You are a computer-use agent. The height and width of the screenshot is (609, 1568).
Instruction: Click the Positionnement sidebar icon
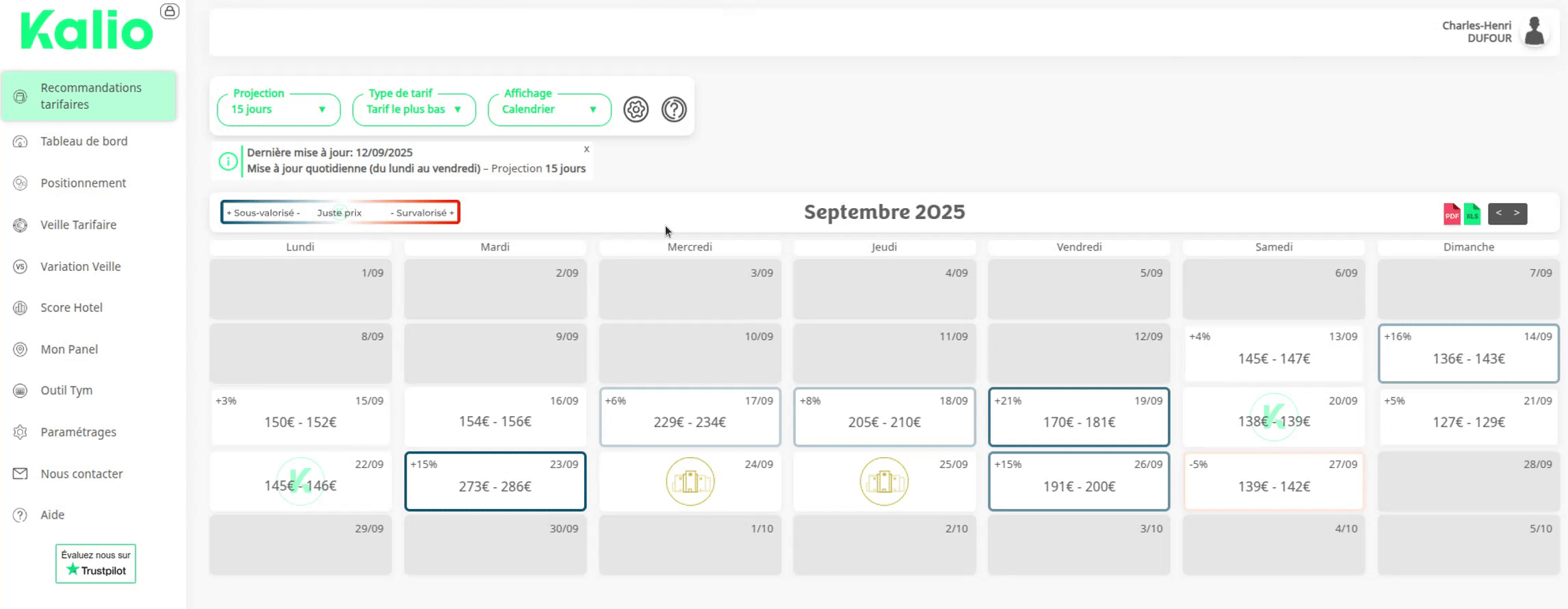click(x=21, y=183)
